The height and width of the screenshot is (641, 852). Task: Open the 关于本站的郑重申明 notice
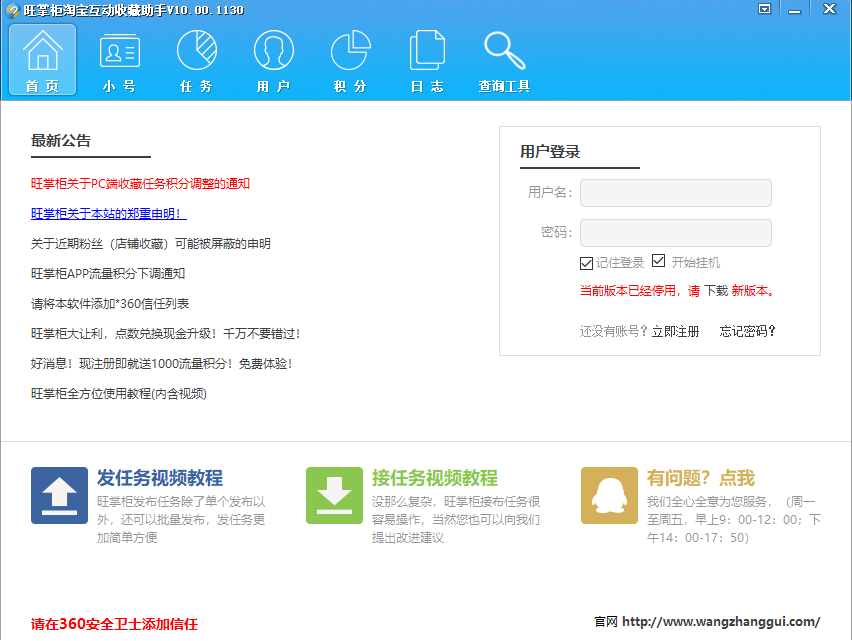(109, 213)
